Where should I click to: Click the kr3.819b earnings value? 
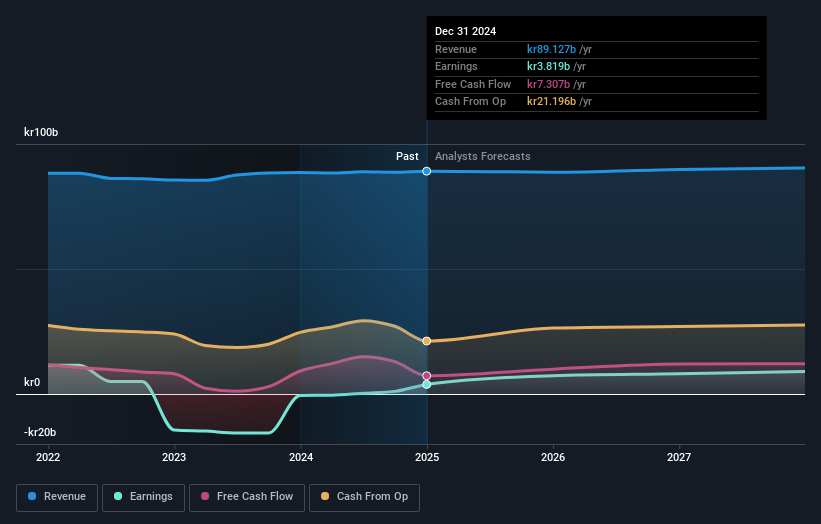pos(548,66)
